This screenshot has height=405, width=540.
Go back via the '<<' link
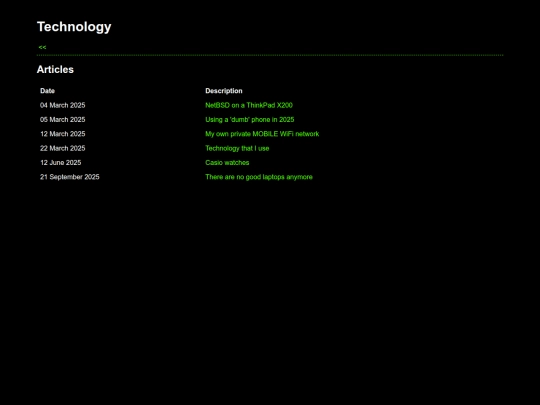[x=42, y=47]
